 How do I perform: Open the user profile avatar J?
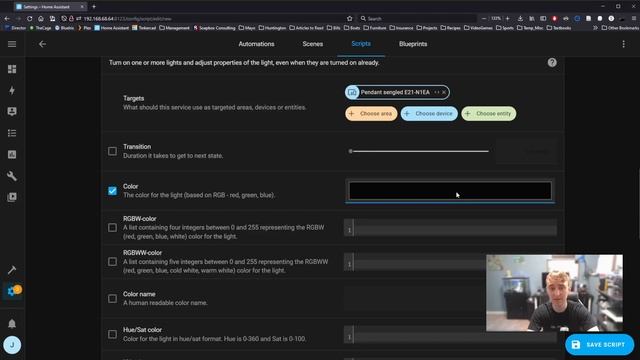tap(12, 345)
